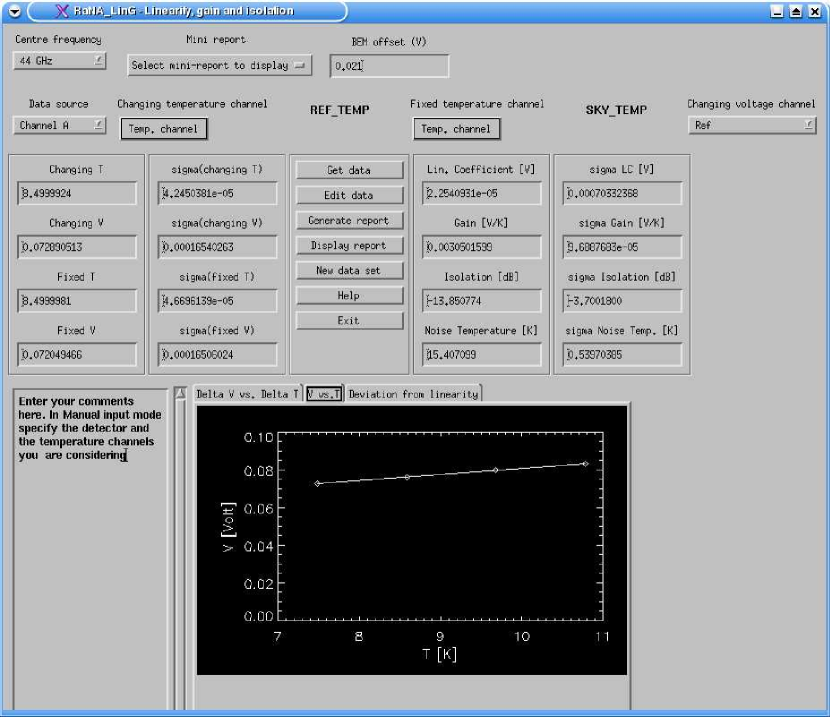Click the Edit data button
The image size is (830, 717).
point(348,196)
